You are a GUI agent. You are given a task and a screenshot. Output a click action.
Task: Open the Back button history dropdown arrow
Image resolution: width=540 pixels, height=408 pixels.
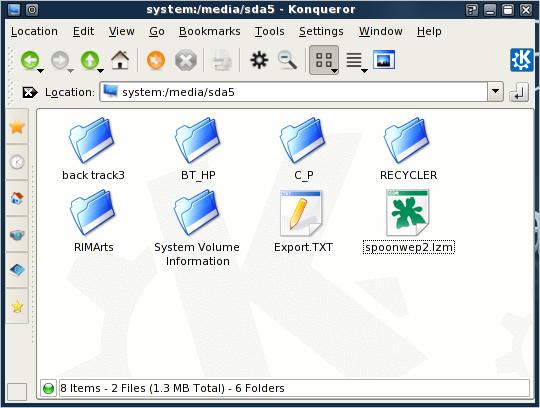[41, 71]
